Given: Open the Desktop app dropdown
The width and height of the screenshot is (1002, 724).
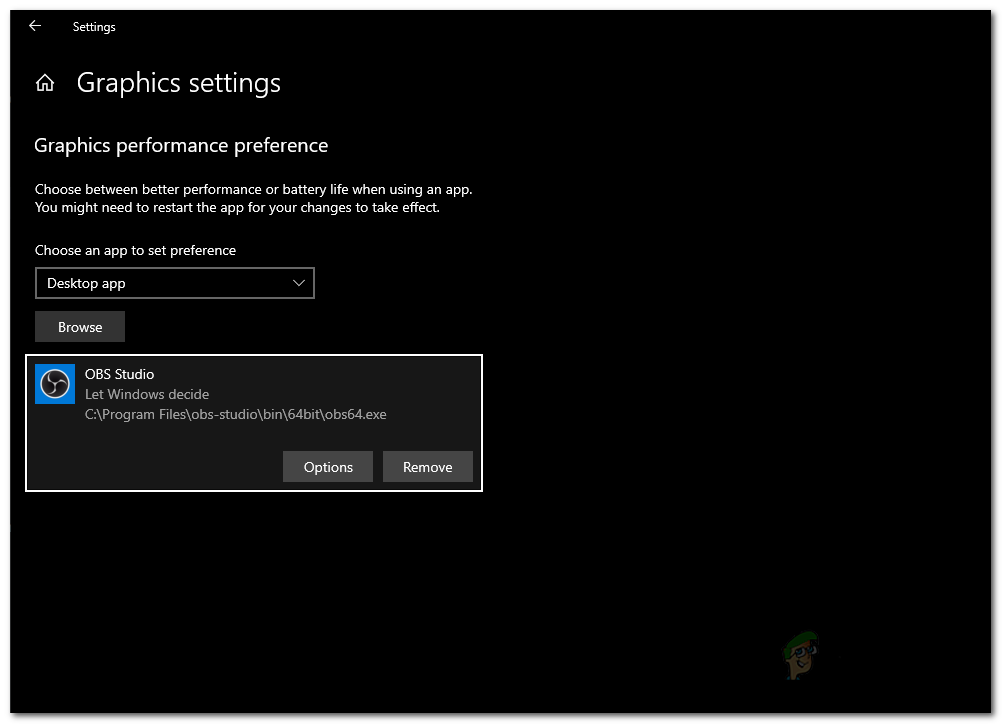Looking at the screenshot, I should 174,283.
